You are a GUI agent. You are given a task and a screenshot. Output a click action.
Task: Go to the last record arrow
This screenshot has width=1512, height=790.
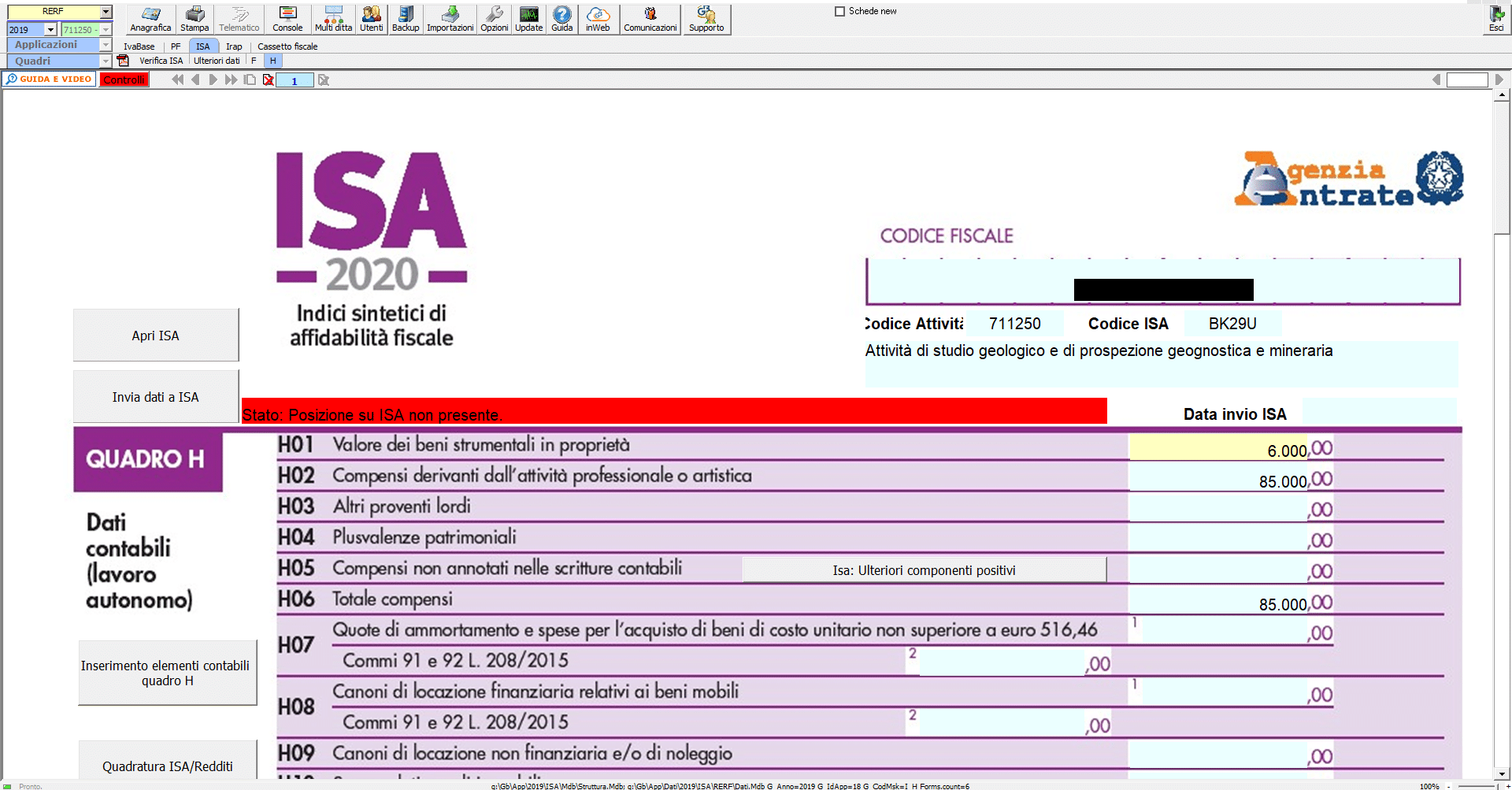click(231, 80)
